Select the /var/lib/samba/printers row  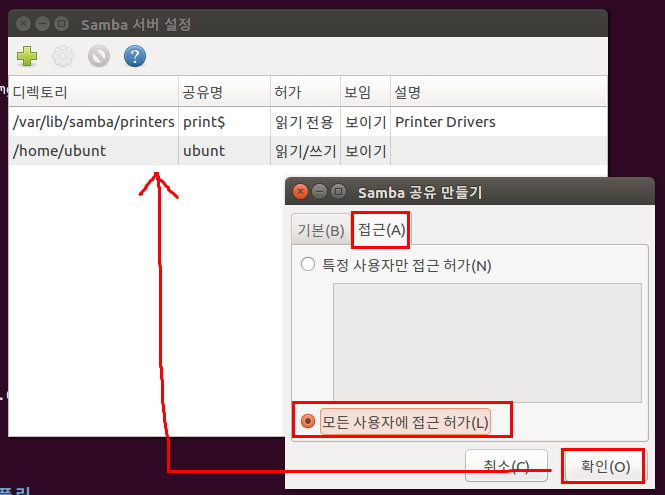(x=308, y=122)
